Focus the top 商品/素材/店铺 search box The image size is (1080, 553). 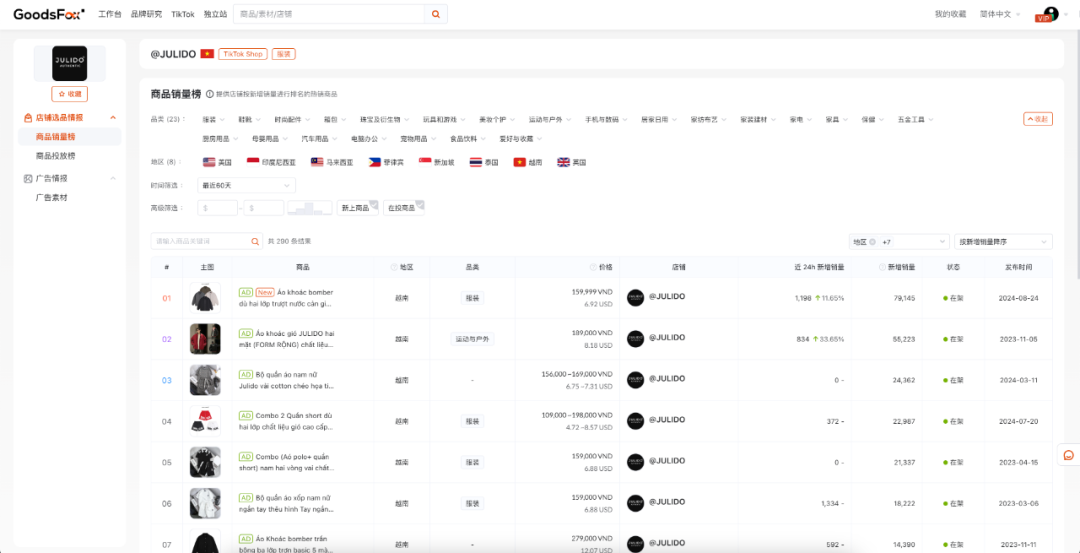click(329, 14)
